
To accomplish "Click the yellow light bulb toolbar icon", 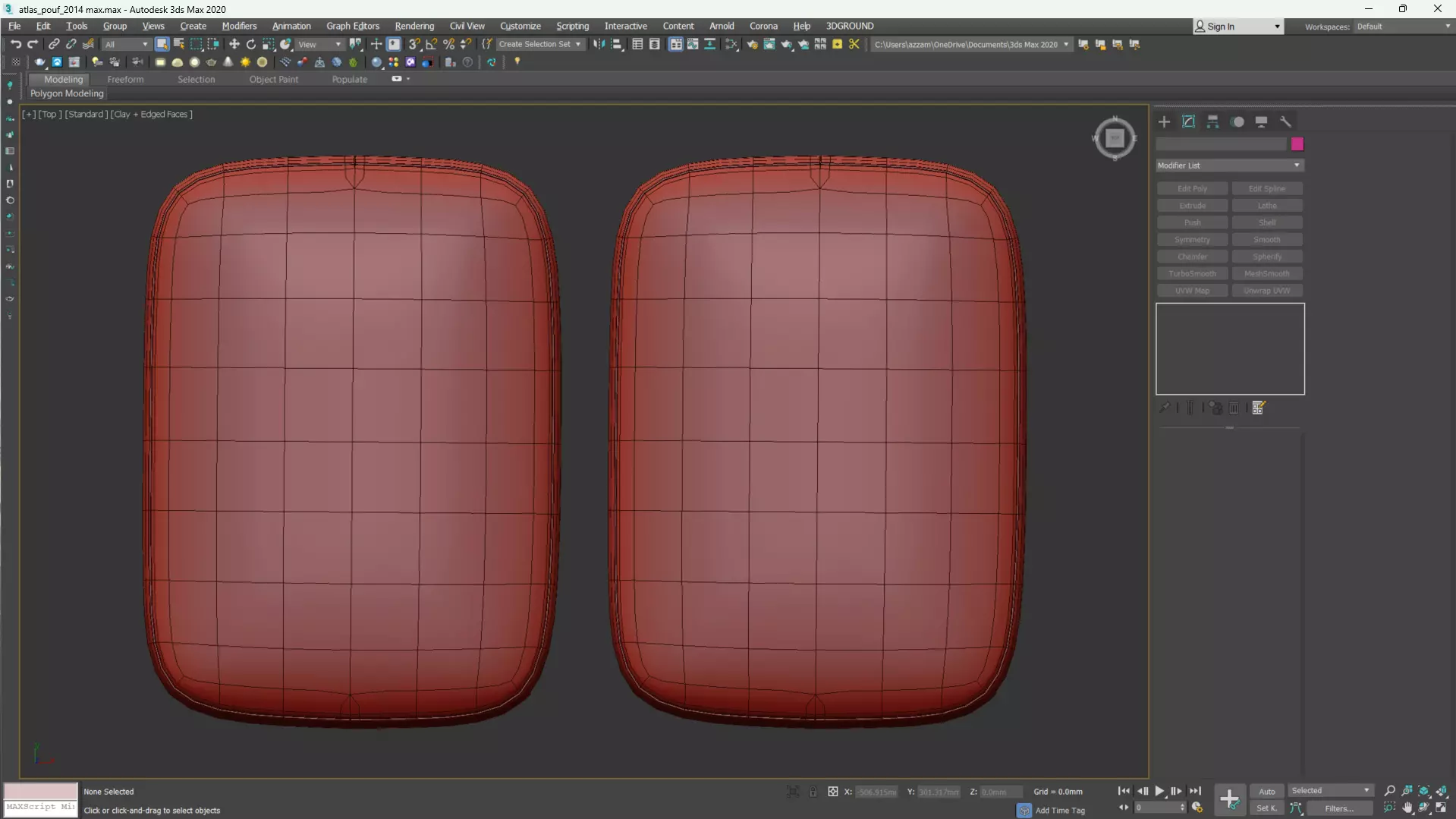I will pos(517,61).
